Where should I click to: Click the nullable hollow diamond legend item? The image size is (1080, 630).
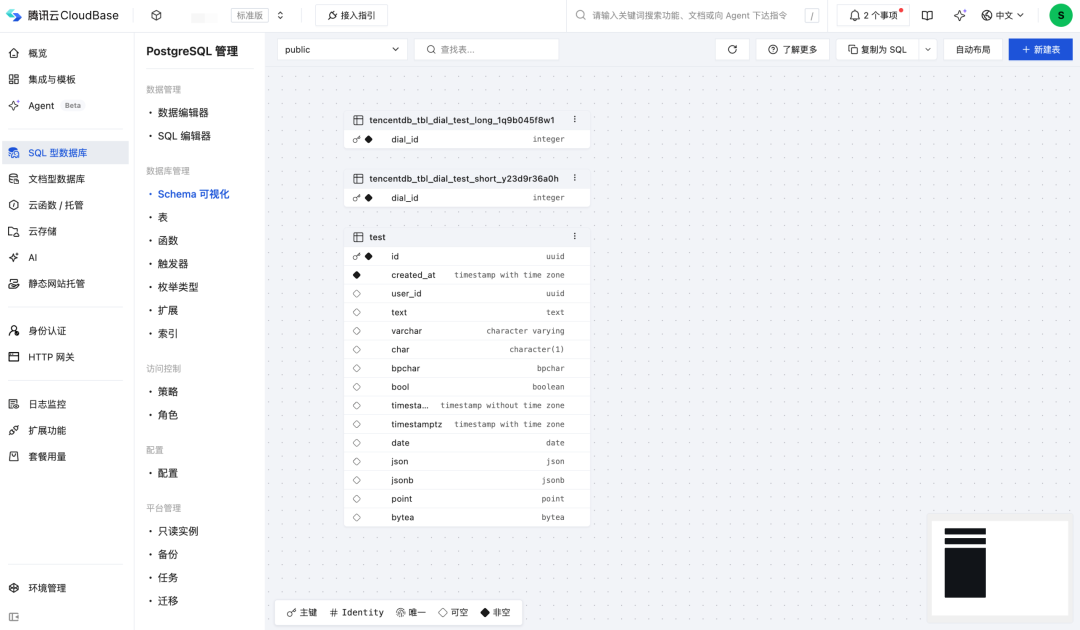(x=453, y=612)
